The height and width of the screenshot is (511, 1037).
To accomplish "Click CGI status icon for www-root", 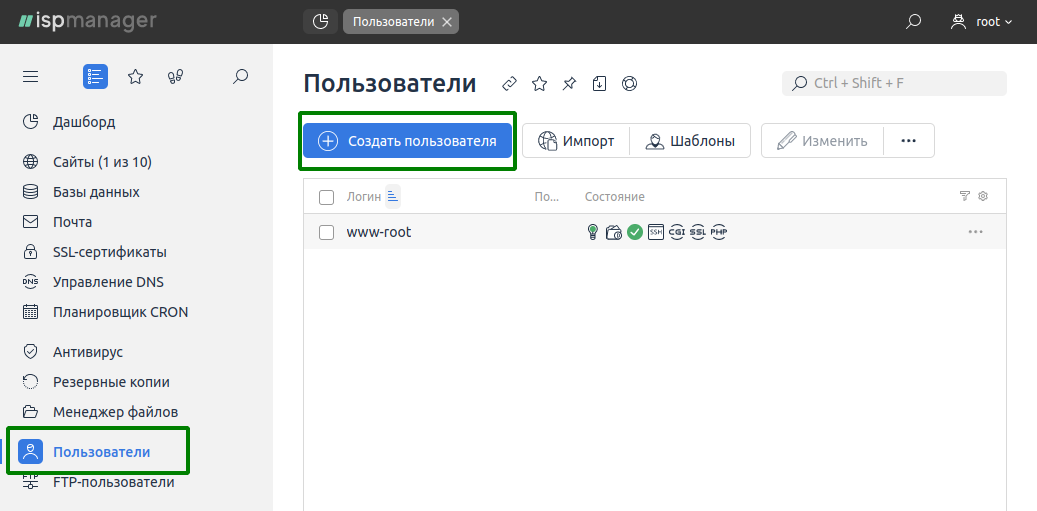I will coord(677,232).
